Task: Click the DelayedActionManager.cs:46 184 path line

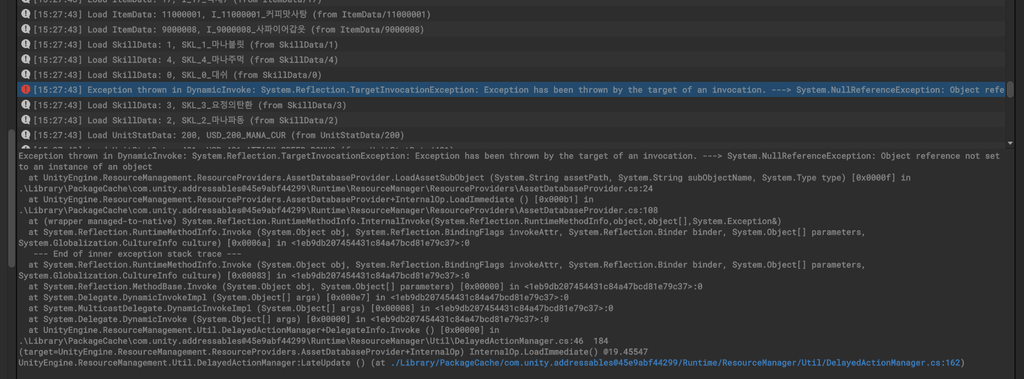Action: pyautogui.click(x=313, y=341)
